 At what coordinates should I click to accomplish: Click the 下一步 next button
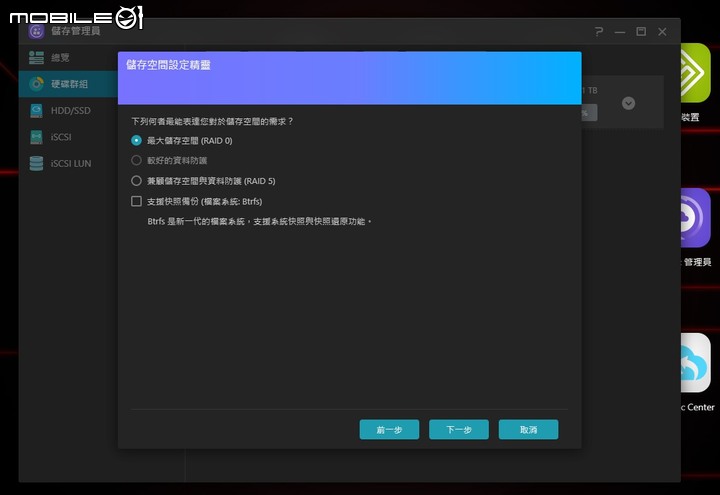[x=459, y=429]
